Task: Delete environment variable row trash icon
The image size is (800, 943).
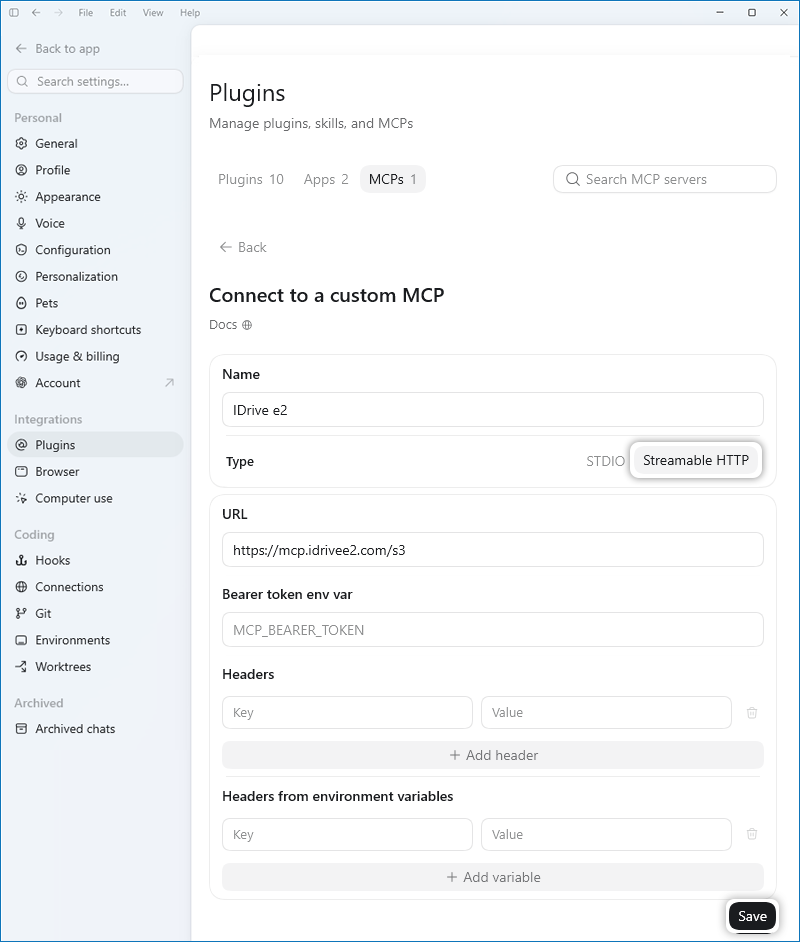Action: [752, 834]
